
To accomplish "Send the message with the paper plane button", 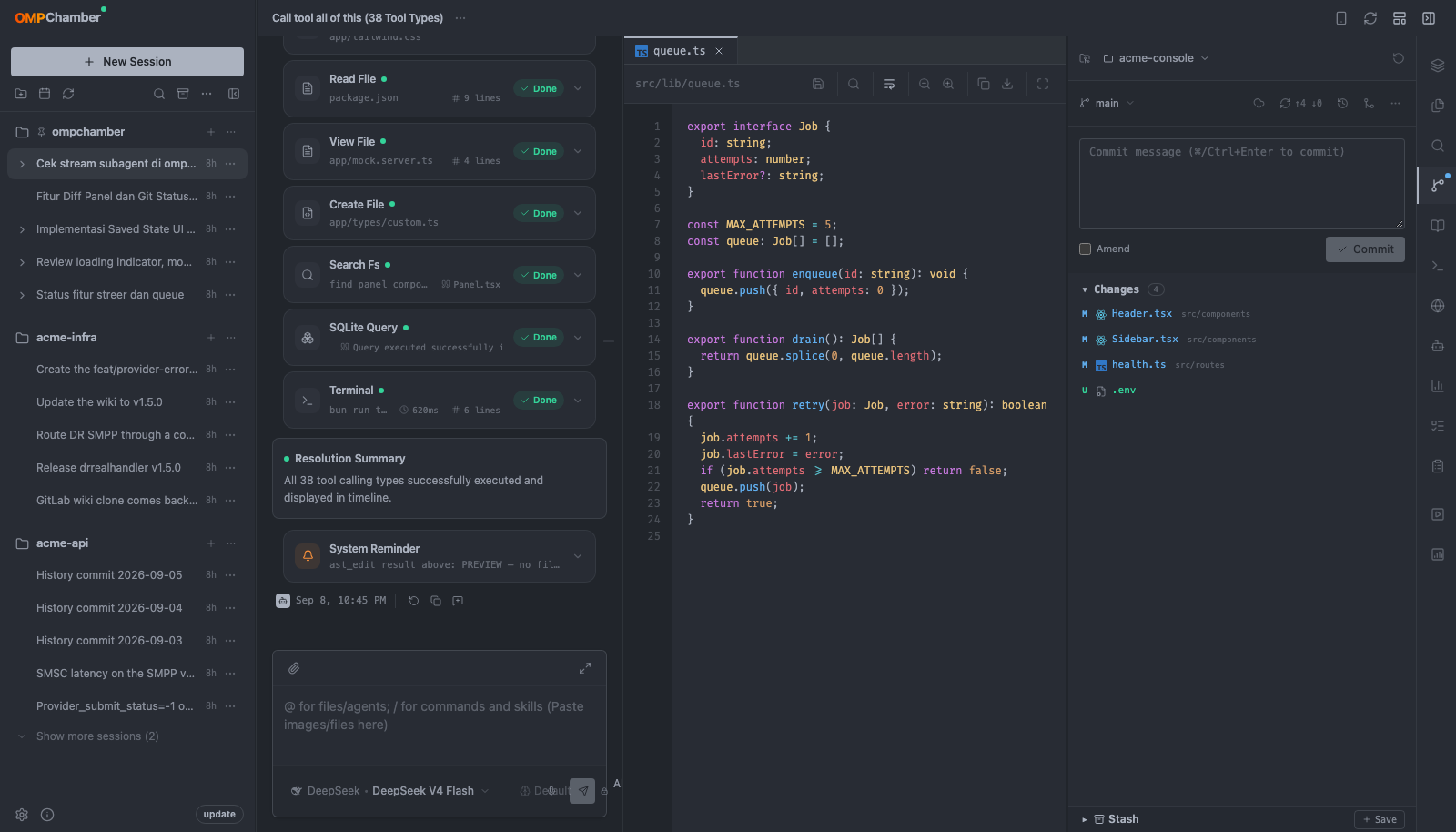I will (x=582, y=791).
